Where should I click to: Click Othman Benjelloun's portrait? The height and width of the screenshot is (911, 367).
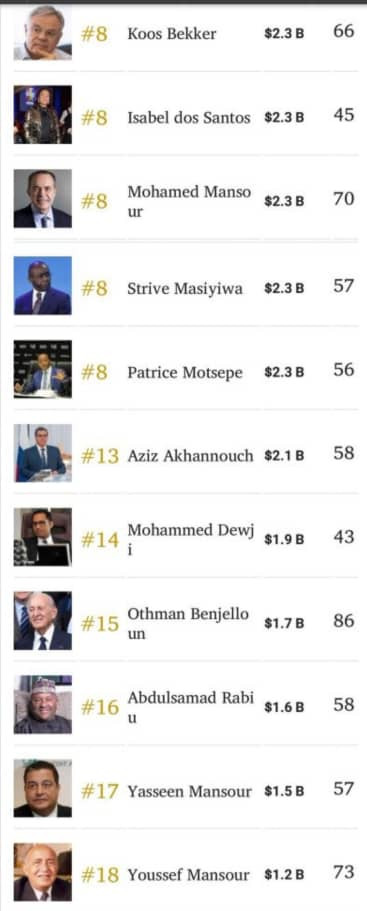(x=43, y=621)
